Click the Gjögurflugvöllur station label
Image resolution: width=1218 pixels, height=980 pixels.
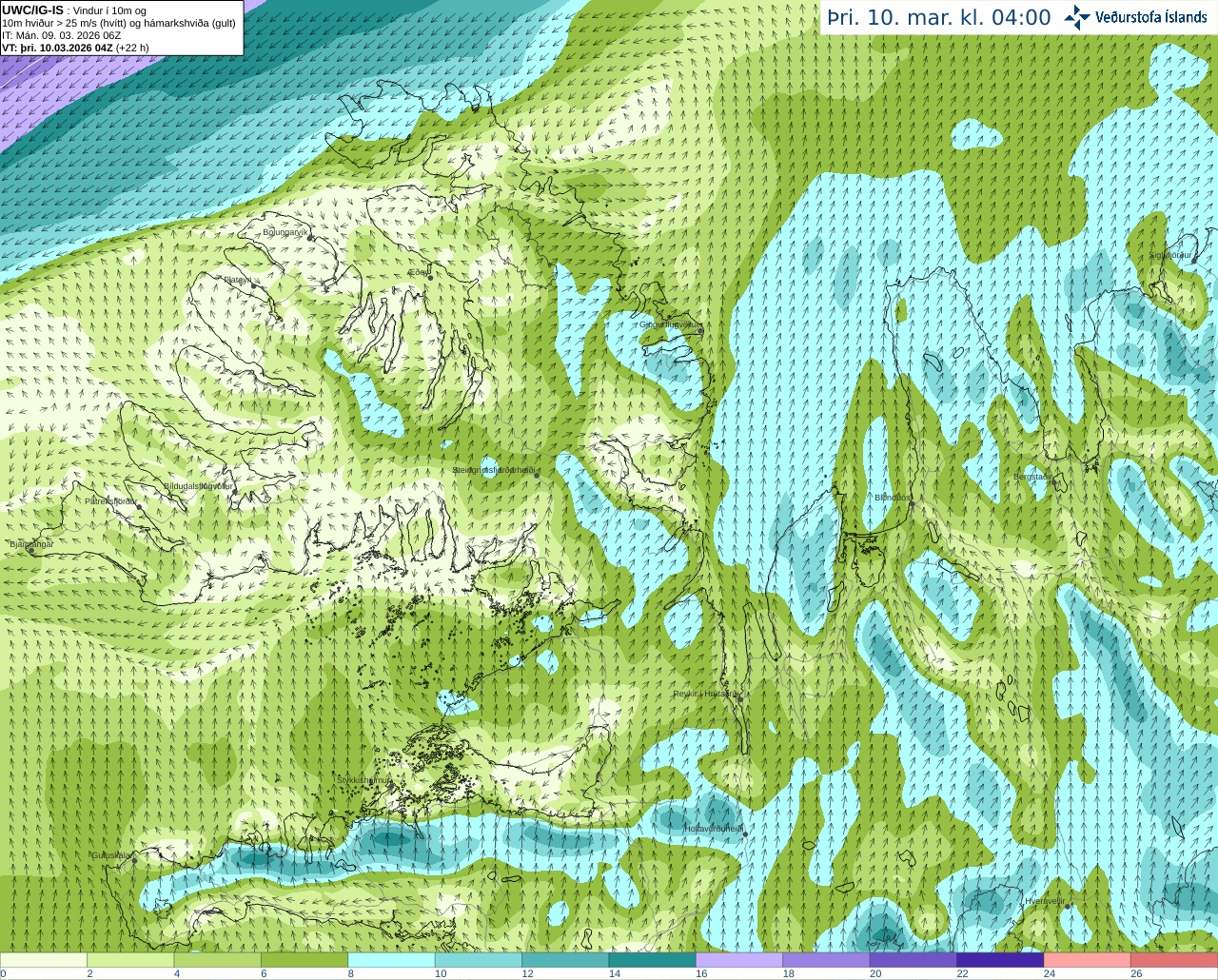point(671,324)
